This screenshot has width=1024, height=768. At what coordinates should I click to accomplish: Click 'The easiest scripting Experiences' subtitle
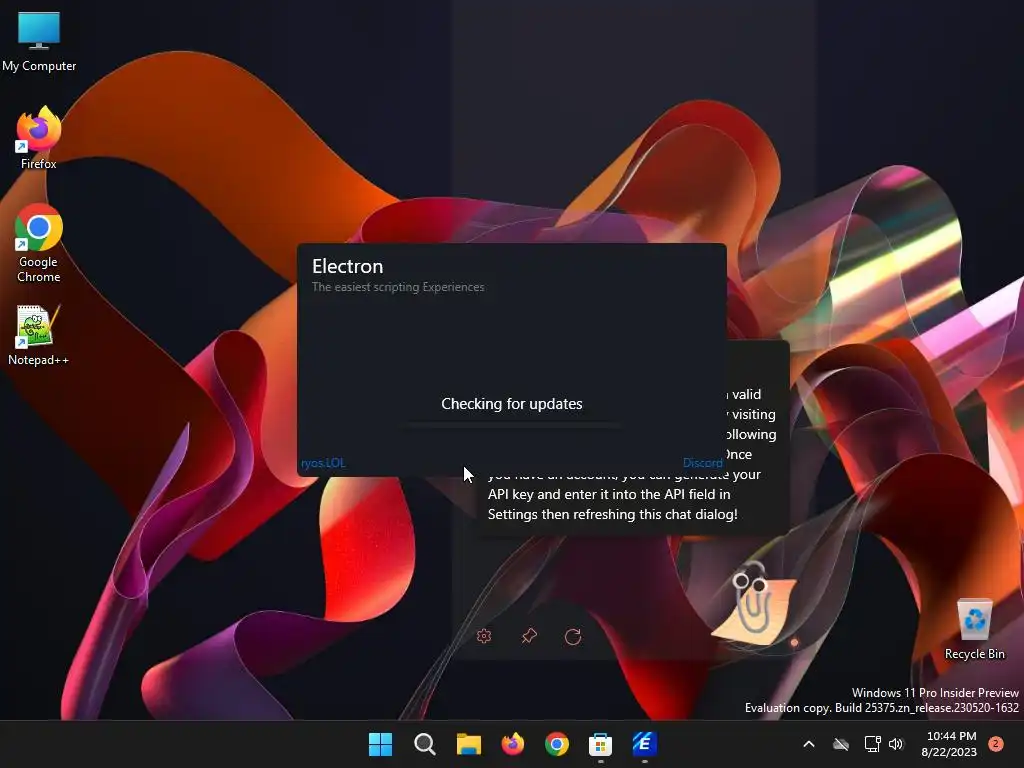tap(398, 287)
